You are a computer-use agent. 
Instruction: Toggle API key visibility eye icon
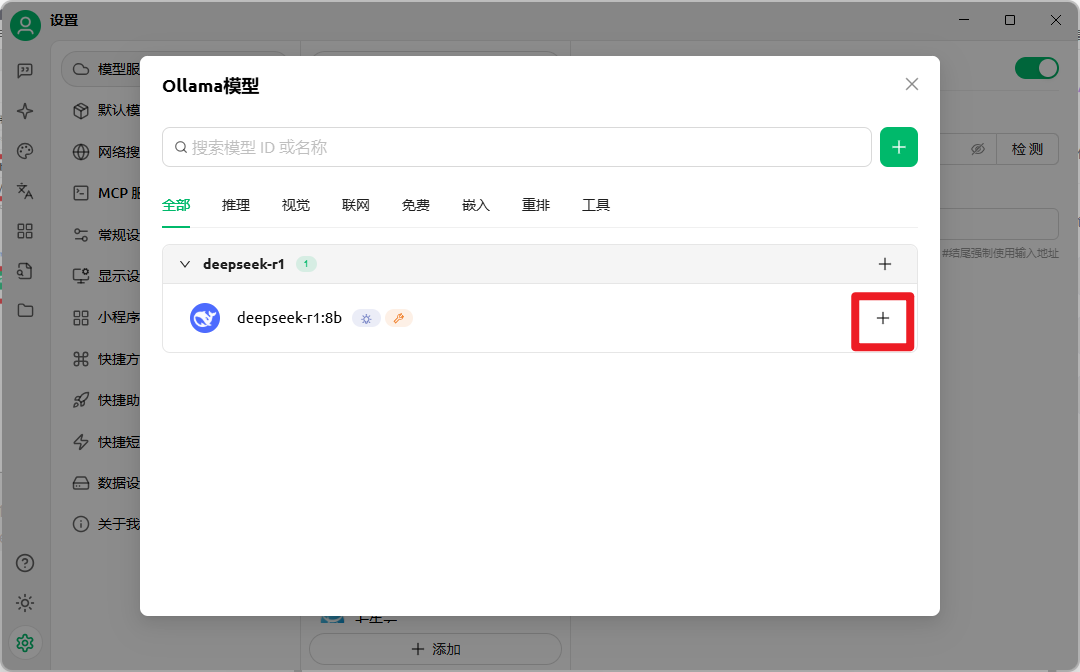[977, 149]
